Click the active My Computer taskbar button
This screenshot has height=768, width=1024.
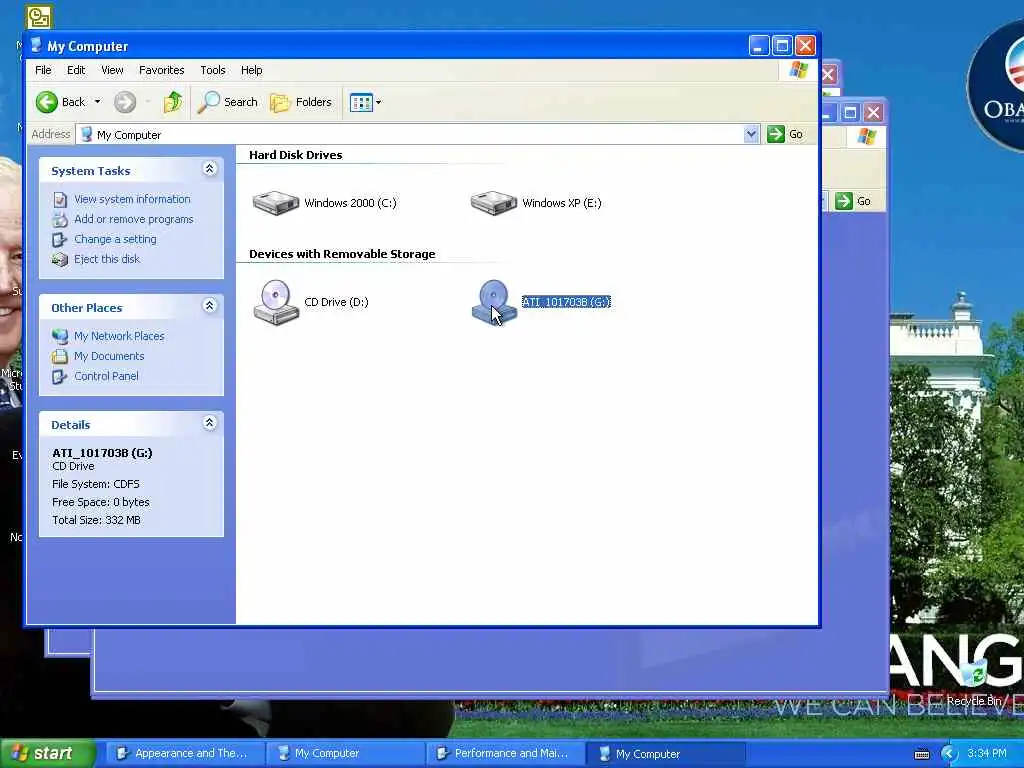click(665, 754)
